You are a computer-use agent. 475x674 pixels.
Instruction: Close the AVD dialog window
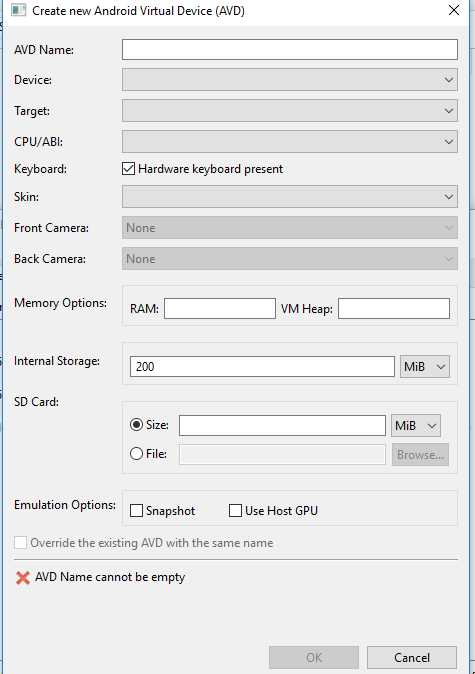pyautogui.click(x=454, y=10)
